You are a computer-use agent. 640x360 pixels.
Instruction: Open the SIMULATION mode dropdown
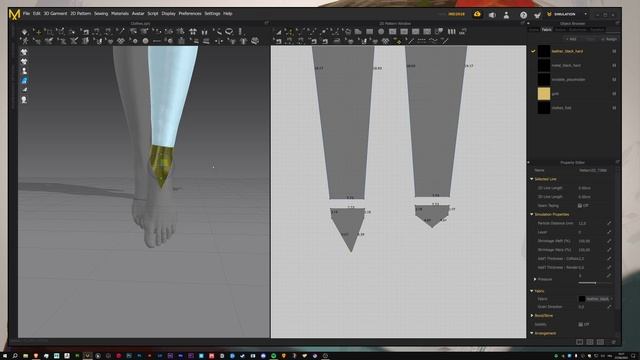pos(585,14)
